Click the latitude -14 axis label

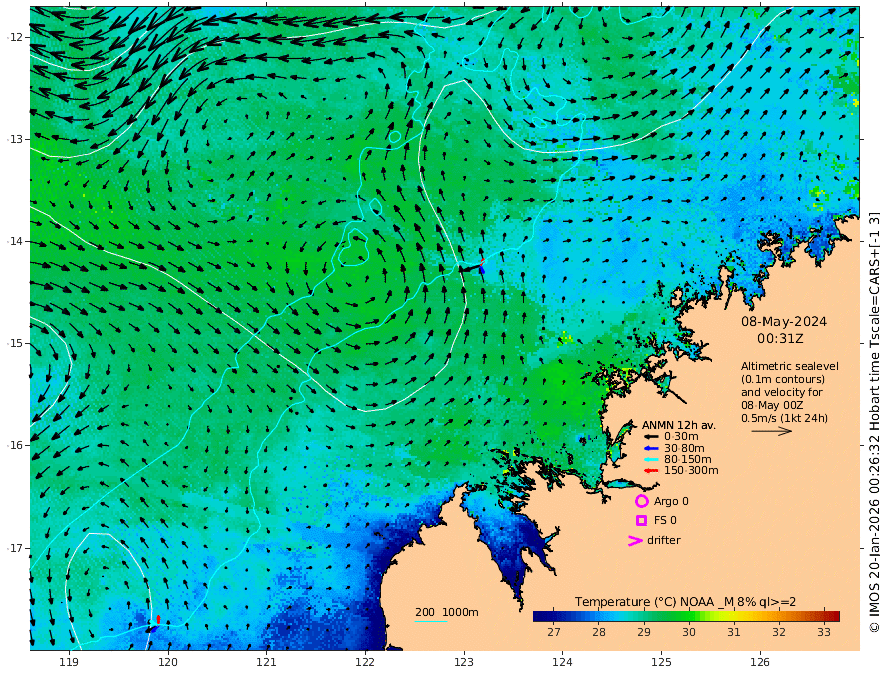click(15, 241)
